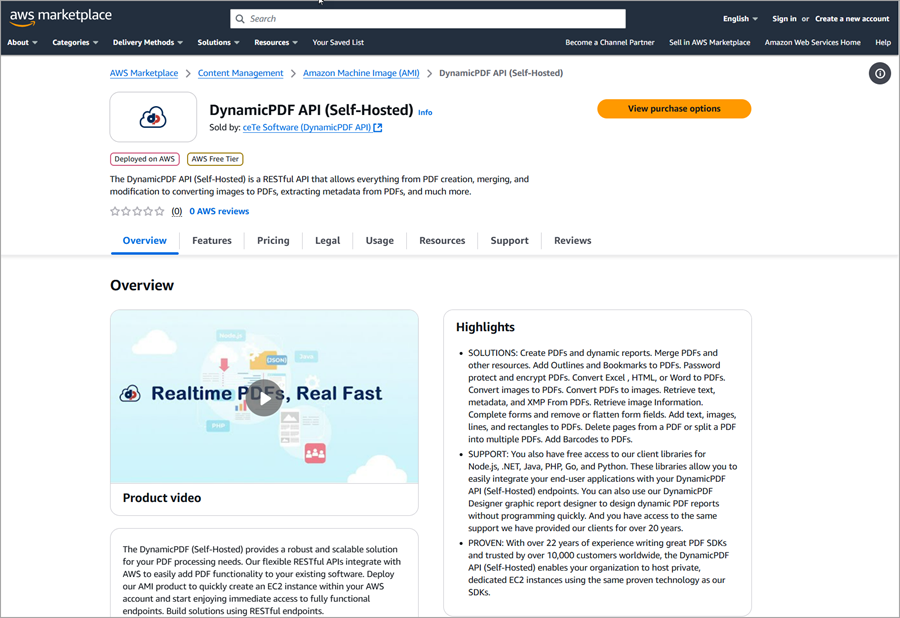Open Your Saved List
Image resolution: width=900 pixels, height=618 pixels.
338,42
